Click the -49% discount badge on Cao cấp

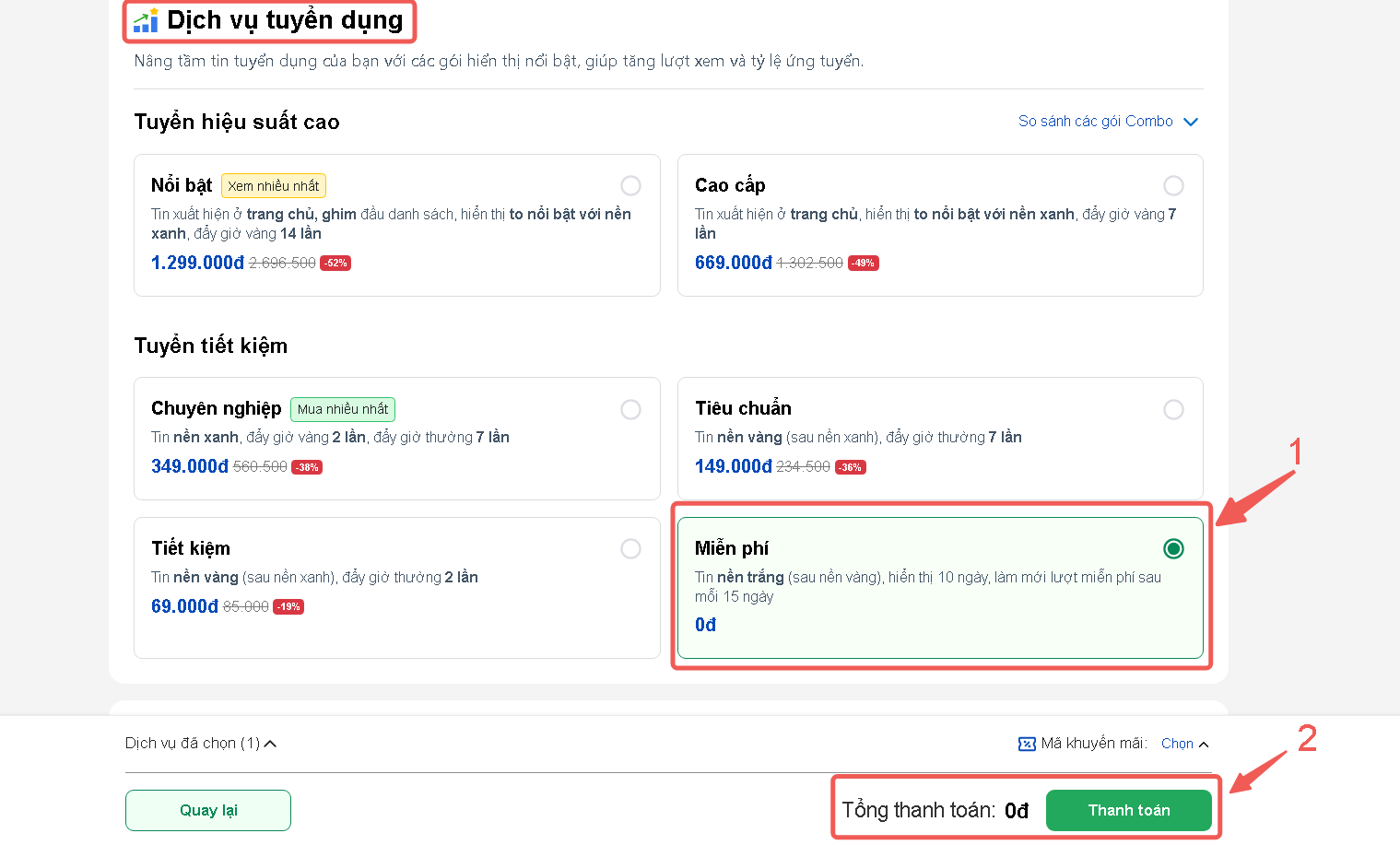point(863,264)
